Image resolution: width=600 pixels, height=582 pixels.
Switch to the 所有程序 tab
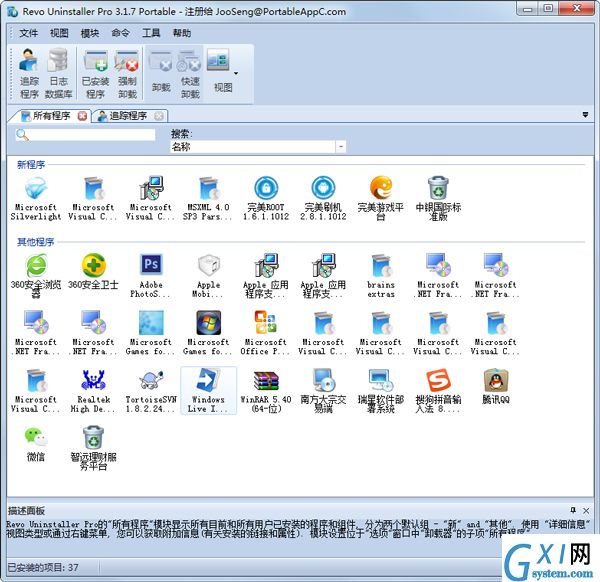tap(51, 116)
